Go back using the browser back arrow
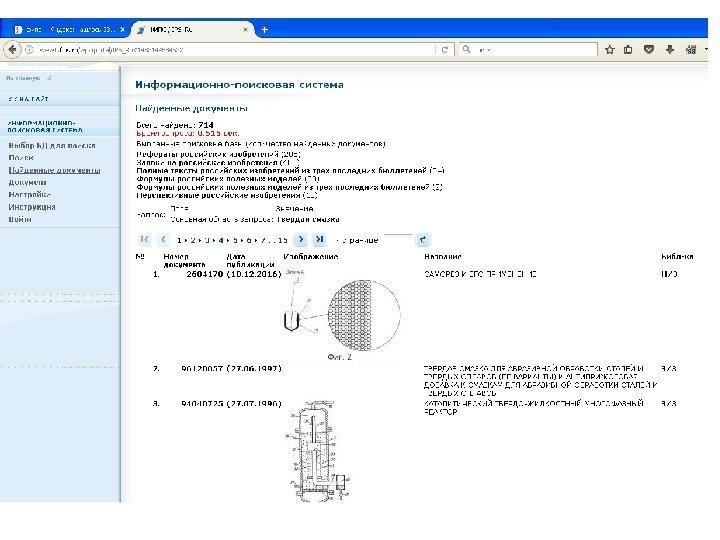The width and height of the screenshot is (720, 540). point(12,50)
